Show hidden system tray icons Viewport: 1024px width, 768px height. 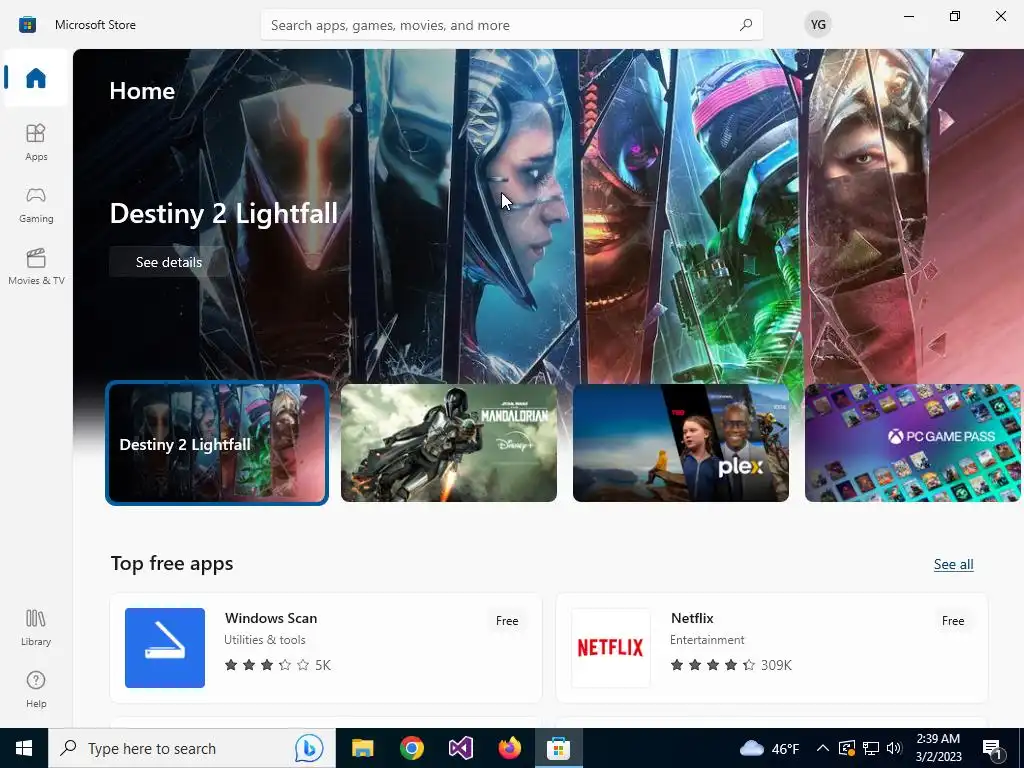(823, 748)
